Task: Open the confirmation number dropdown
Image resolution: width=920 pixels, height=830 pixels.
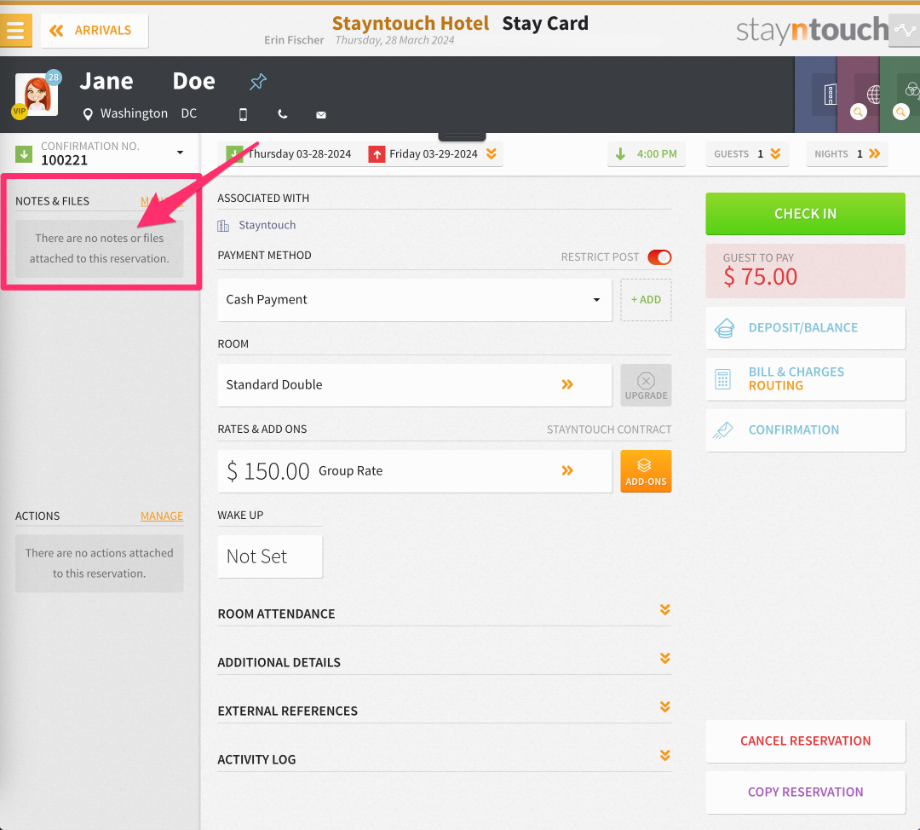Action: [180, 153]
